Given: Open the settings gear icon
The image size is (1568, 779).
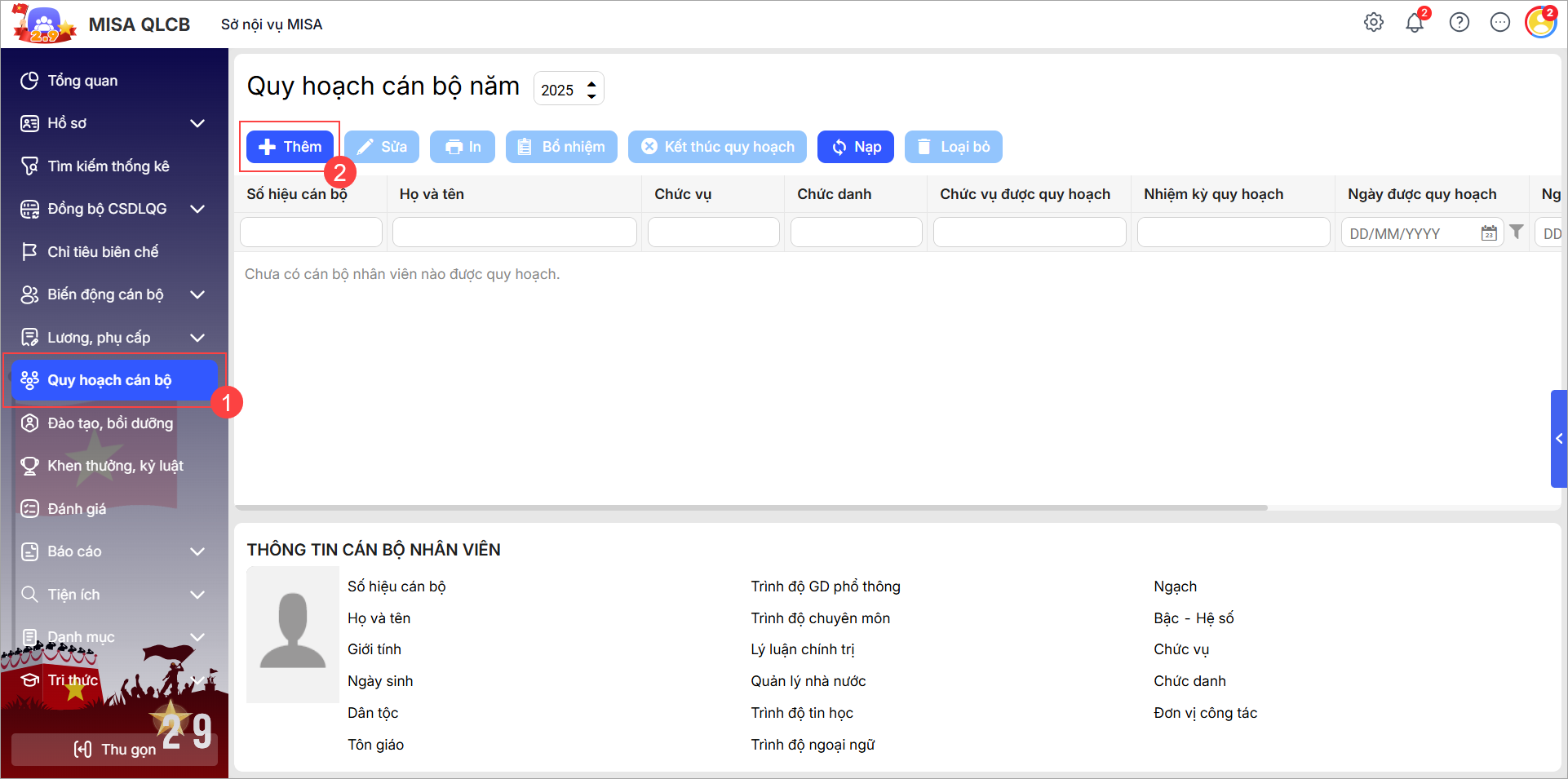Looking at the screenshot, I should click(x=1374, y=23).
